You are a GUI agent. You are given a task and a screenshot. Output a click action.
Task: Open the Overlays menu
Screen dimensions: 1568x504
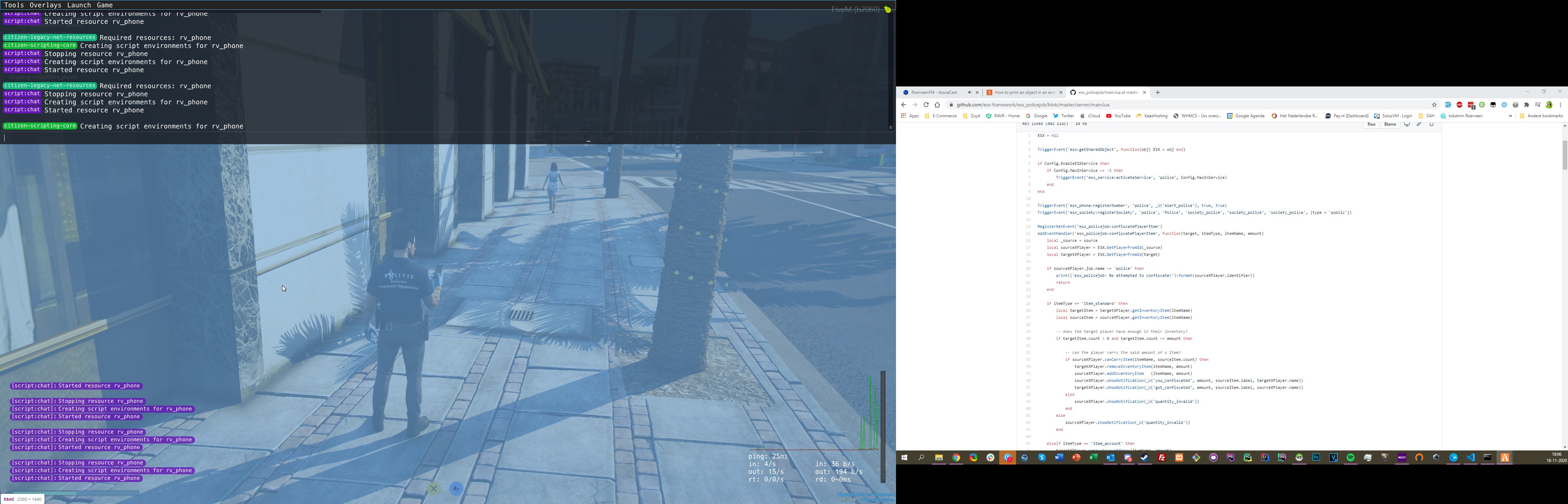point(45,5)
